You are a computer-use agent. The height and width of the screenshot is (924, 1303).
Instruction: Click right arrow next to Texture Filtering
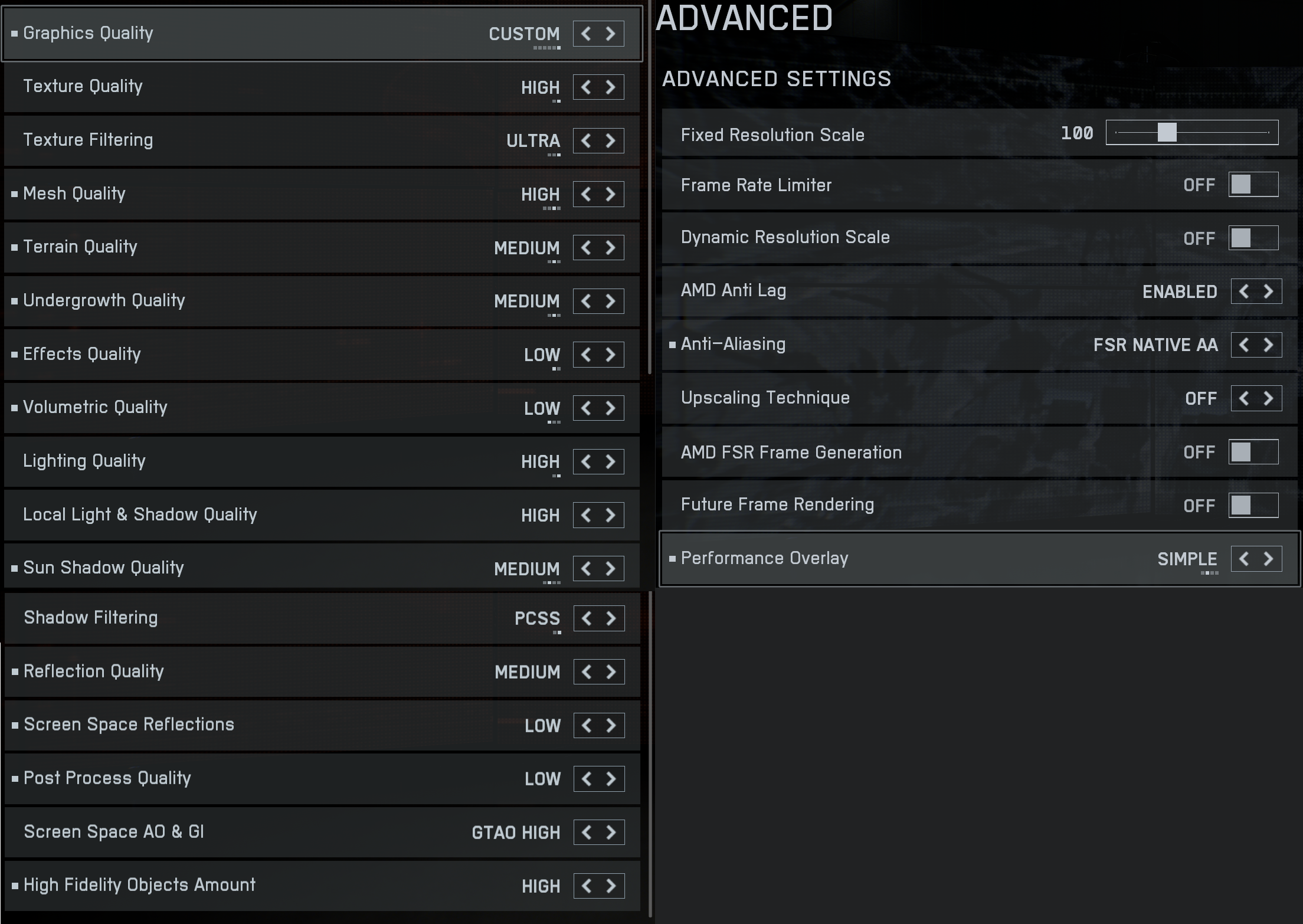pyautogui.click(x=611, y=140)
